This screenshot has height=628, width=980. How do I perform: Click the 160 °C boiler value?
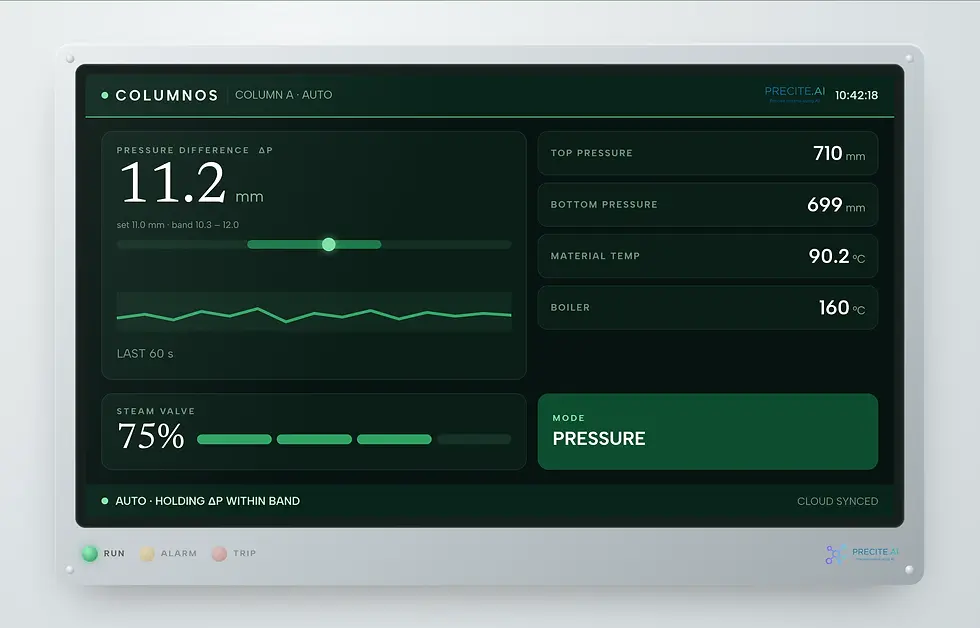(842, 307)
